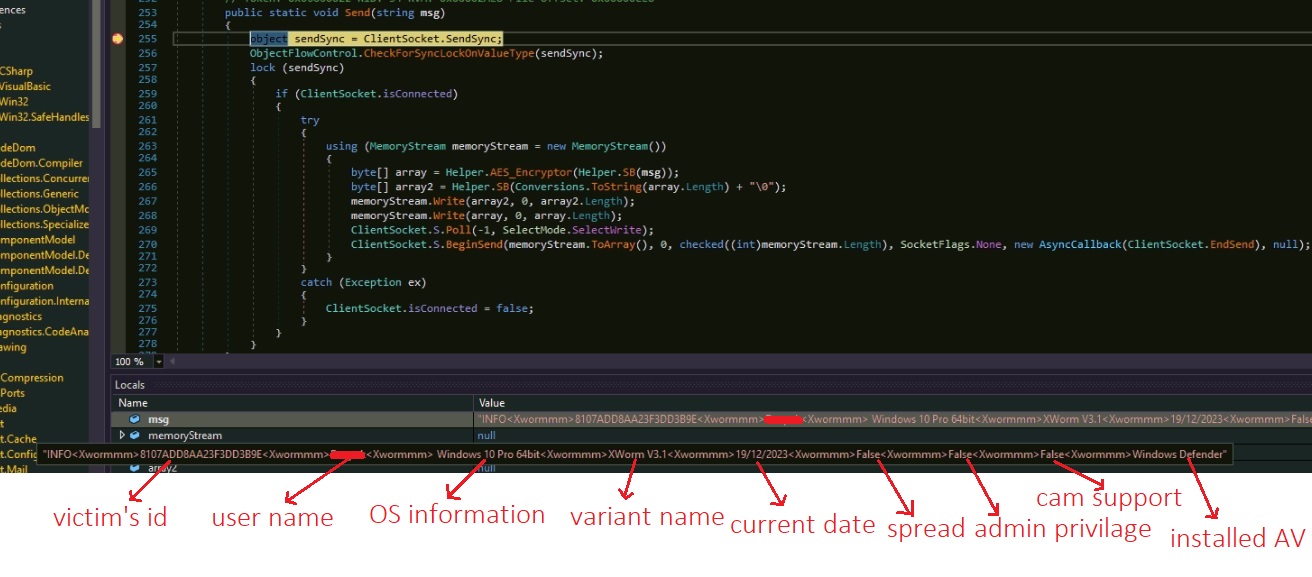Click isConnected on line 259
Image resolution: width=1312 pixels, height=577 pixels.
click(x=417, y=94)
